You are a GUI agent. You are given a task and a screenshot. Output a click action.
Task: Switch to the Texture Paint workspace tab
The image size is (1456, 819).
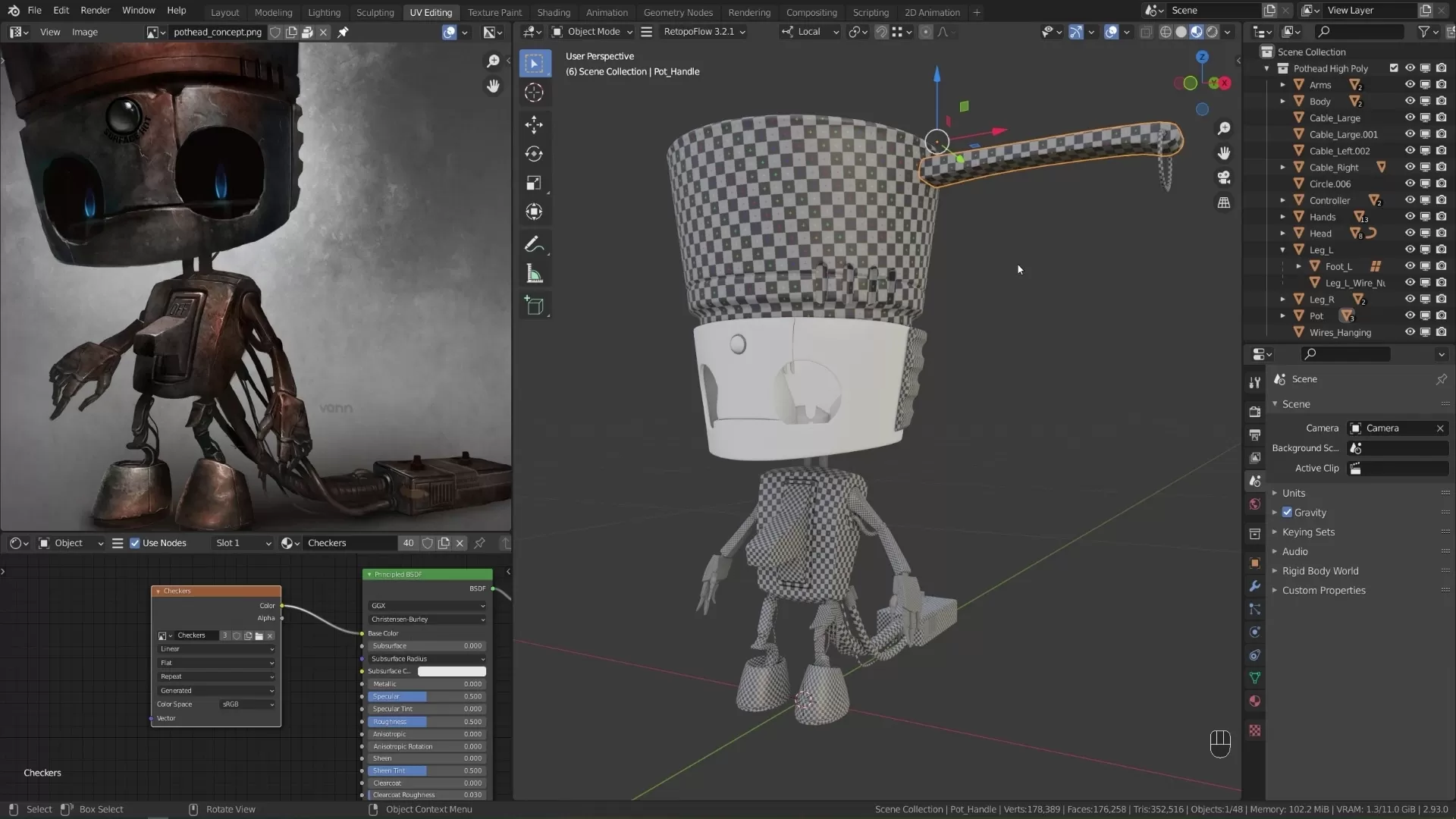tap(494, 12)
